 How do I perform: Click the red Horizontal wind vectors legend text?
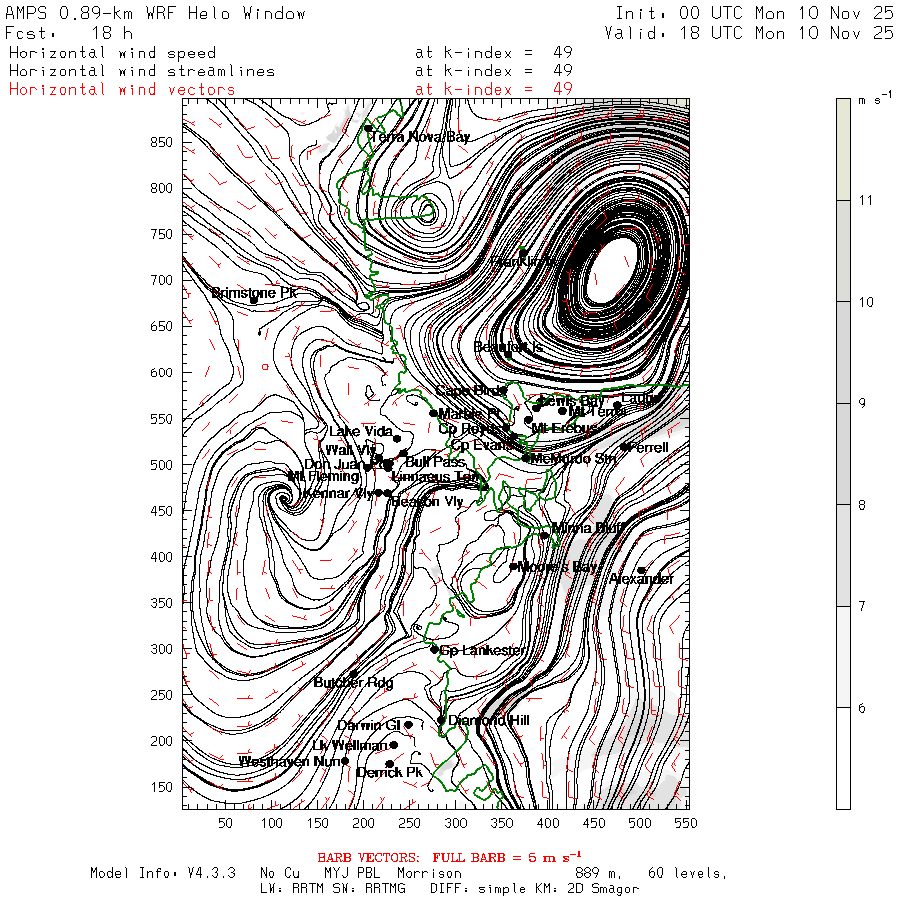(x=122, y=90)
